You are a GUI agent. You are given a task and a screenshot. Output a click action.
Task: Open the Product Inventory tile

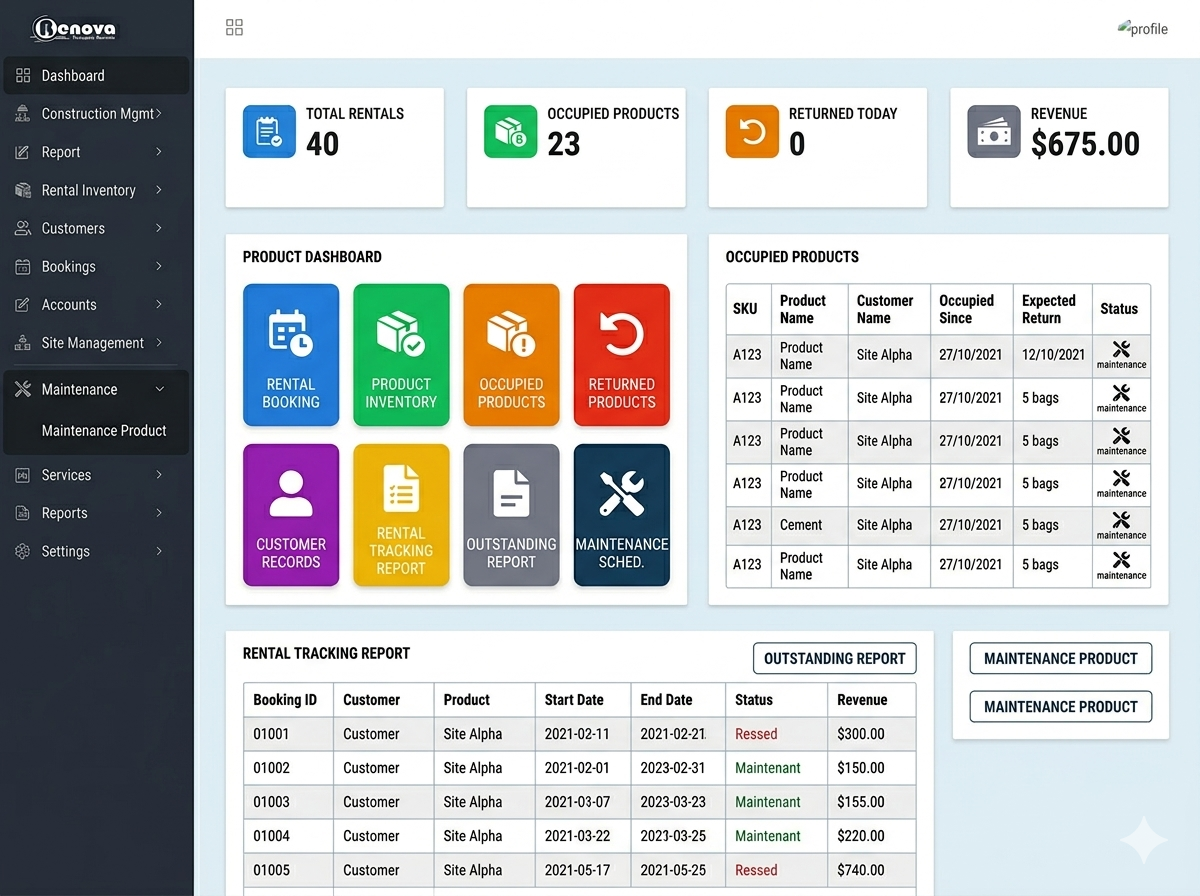coord(401,355)
